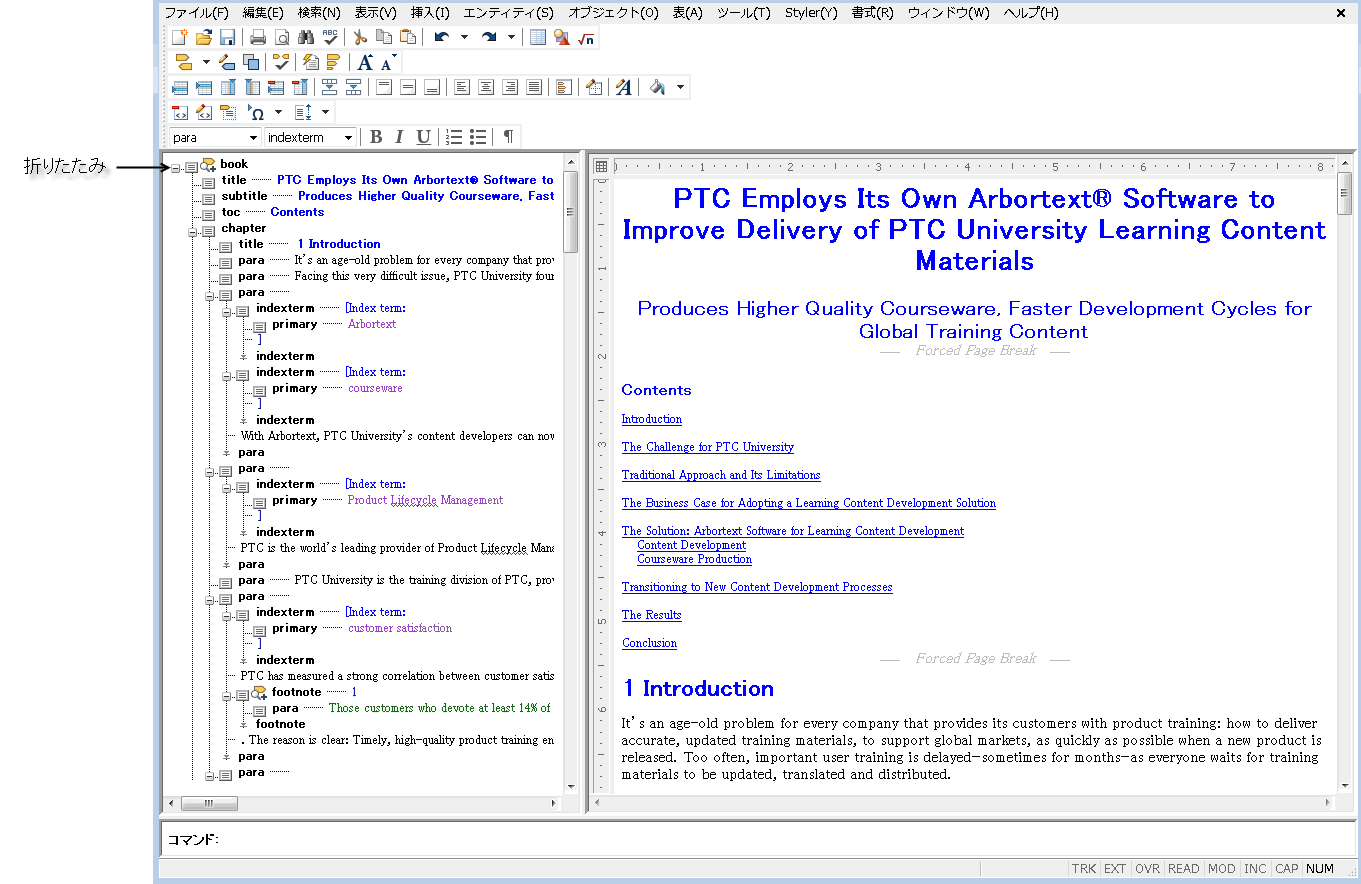The height and width of the screenshot is (884, 1361).
Task: Open the fill color dropdown arrow
Action: 681,87
